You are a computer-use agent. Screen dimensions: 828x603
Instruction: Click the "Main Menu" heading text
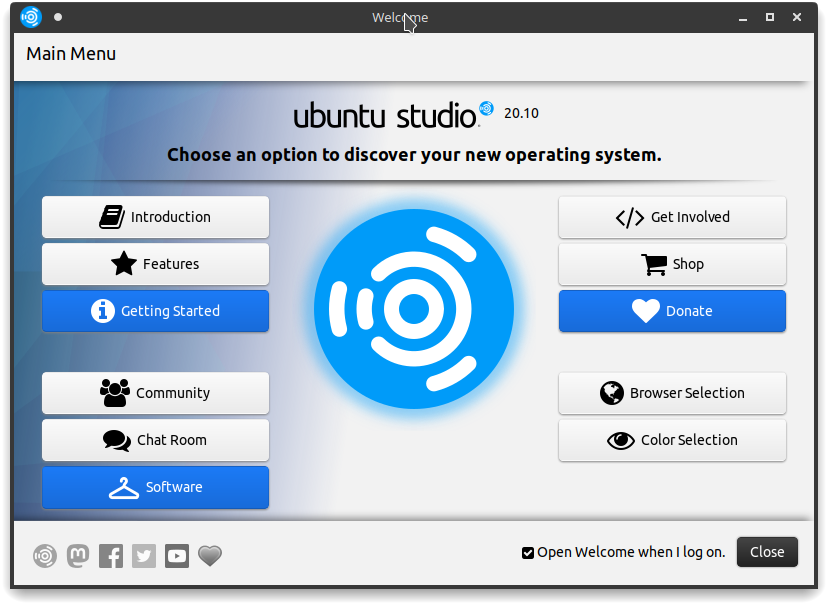point(71,54)
